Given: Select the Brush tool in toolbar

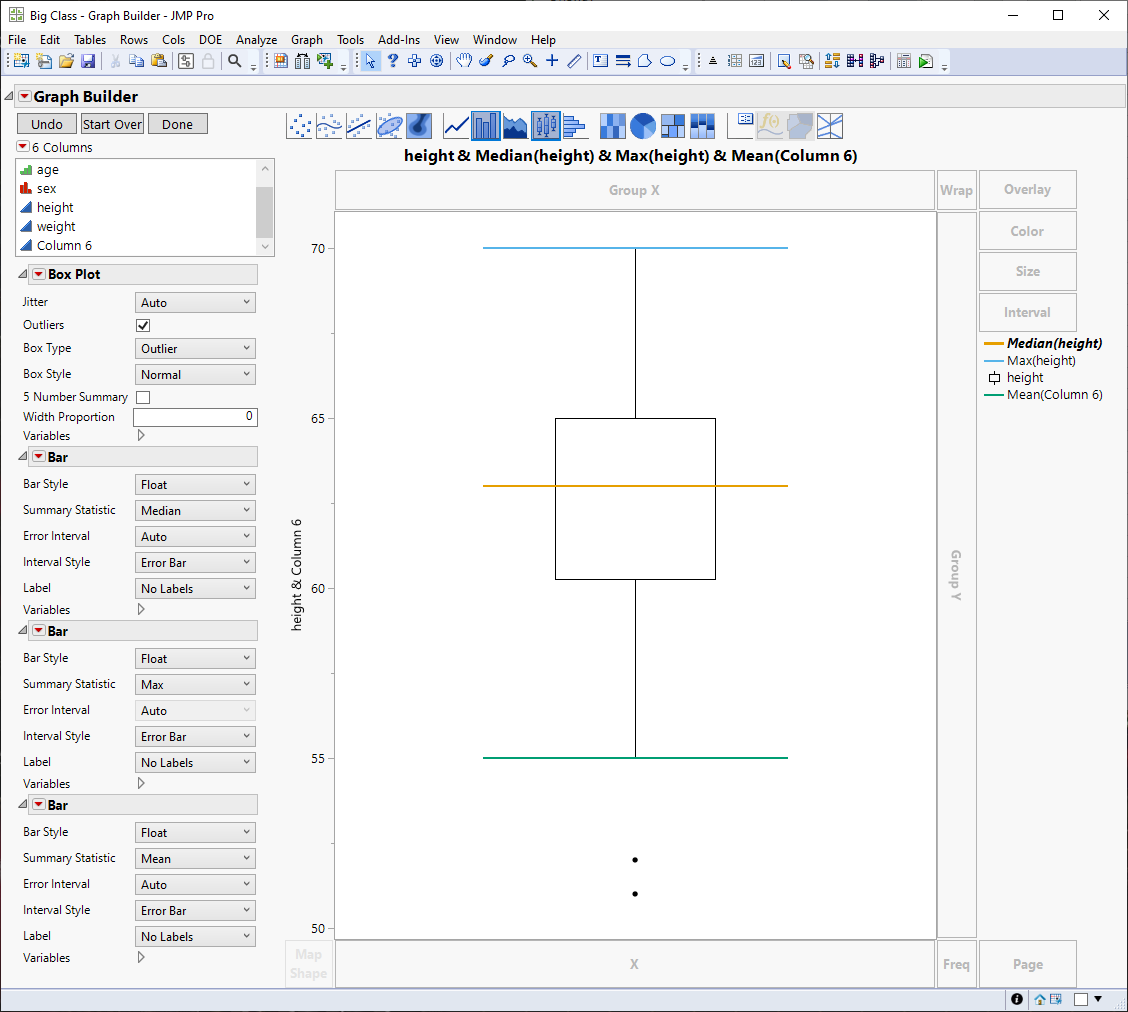Looking at the screenshot, I should coord(486,61).
